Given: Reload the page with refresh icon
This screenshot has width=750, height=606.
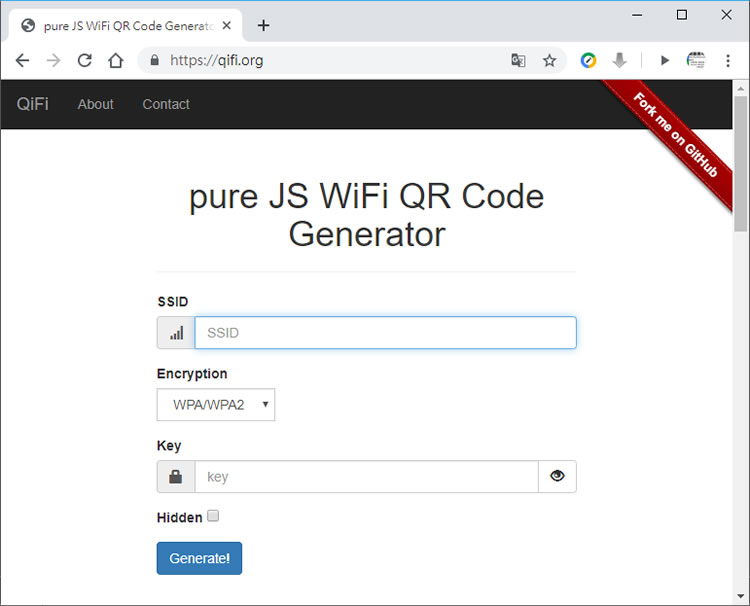Looking at the screenshot, I should point(85,60).
